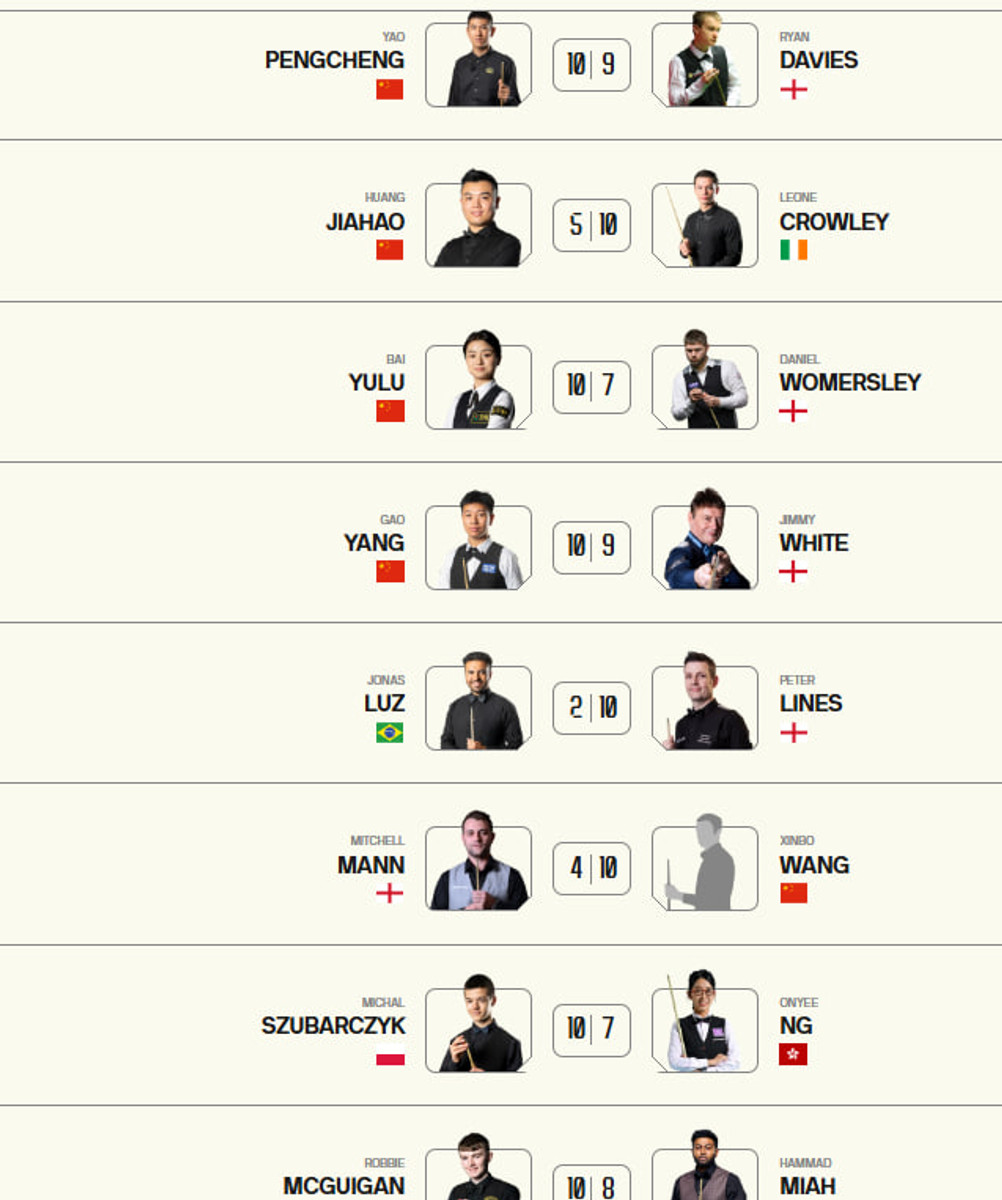Click England flag under Jimmy White
Screen dimensions: 1002x1200
click(793, 572)
